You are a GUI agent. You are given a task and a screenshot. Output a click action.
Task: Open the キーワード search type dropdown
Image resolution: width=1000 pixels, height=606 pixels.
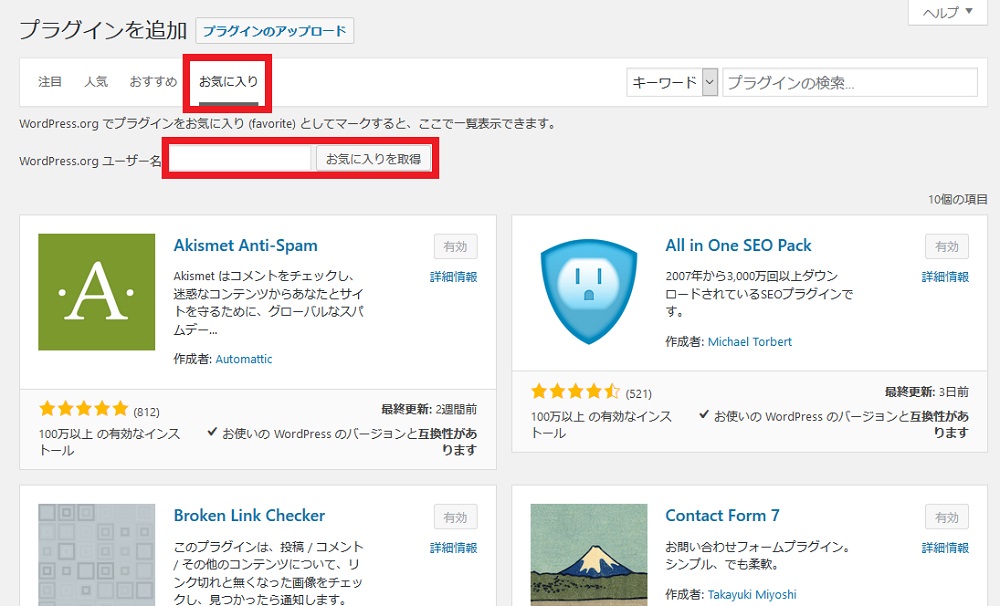point(672,82)
